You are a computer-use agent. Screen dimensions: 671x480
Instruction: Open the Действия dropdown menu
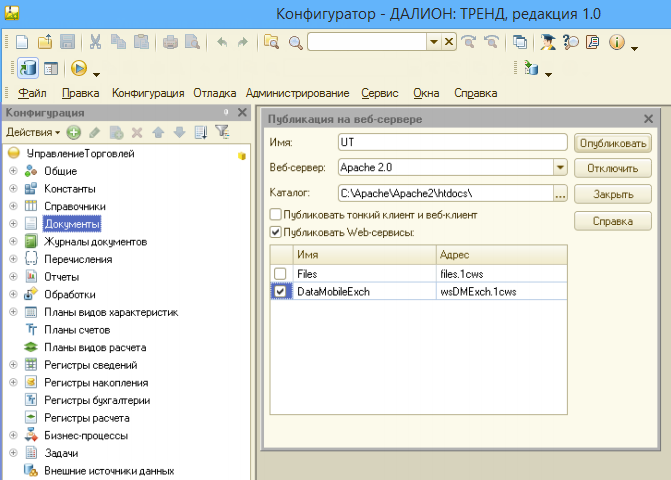pos(33,133)
